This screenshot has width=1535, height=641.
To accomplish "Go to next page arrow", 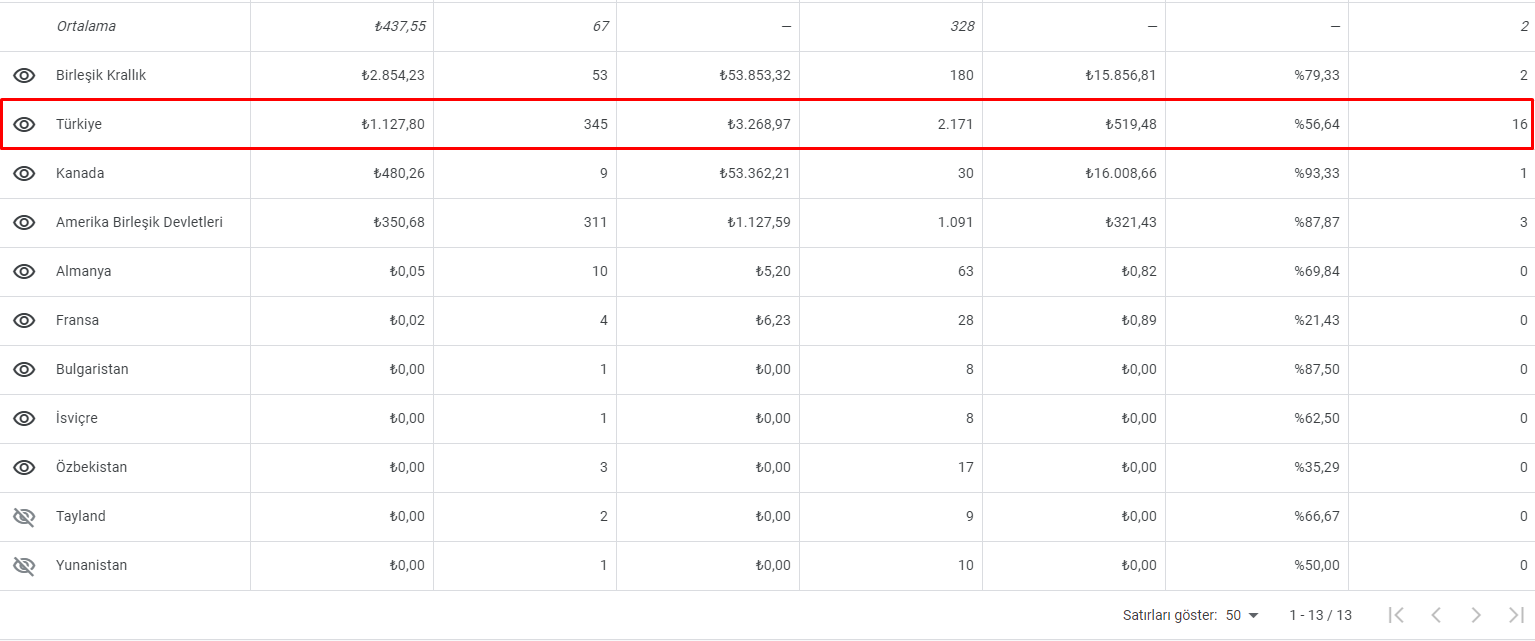I will [1476, 615].
